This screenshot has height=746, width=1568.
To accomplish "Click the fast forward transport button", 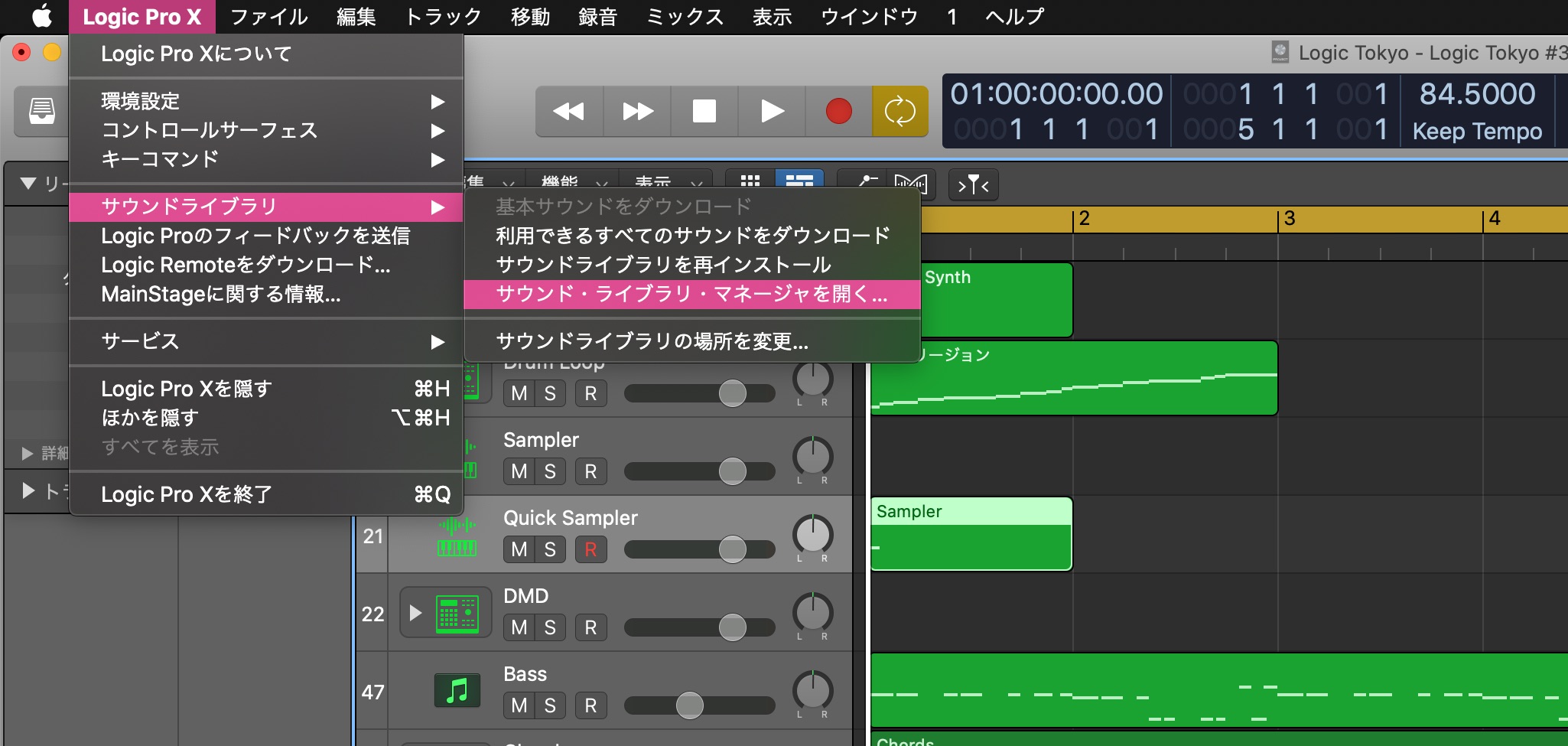I will click(x=637, y=112).
